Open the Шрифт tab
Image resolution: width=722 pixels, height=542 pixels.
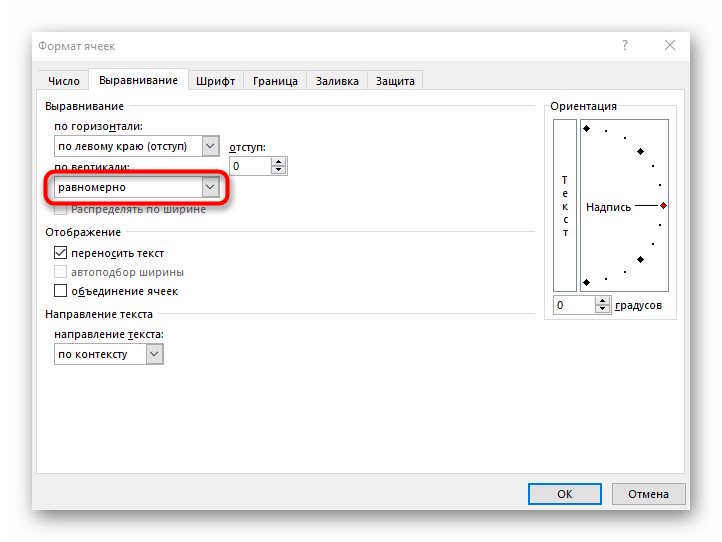(x=215, y=81)
